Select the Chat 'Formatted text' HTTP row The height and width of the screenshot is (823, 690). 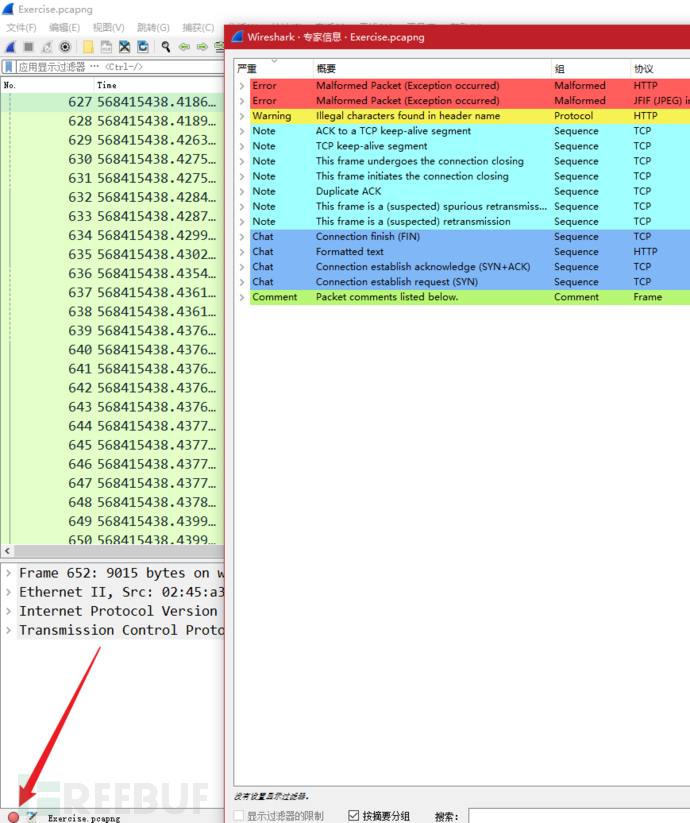coord(470,252)
